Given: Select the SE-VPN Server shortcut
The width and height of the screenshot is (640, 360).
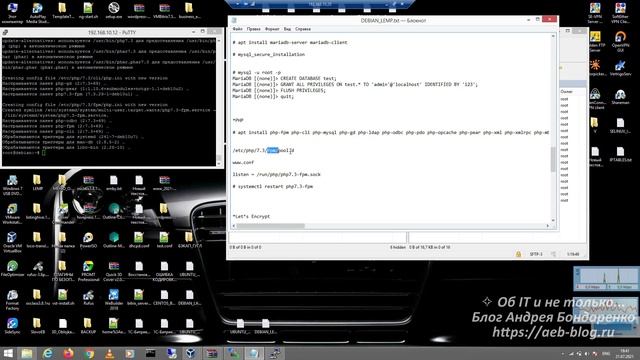Looking at the screenshot, I should [595, 13].
